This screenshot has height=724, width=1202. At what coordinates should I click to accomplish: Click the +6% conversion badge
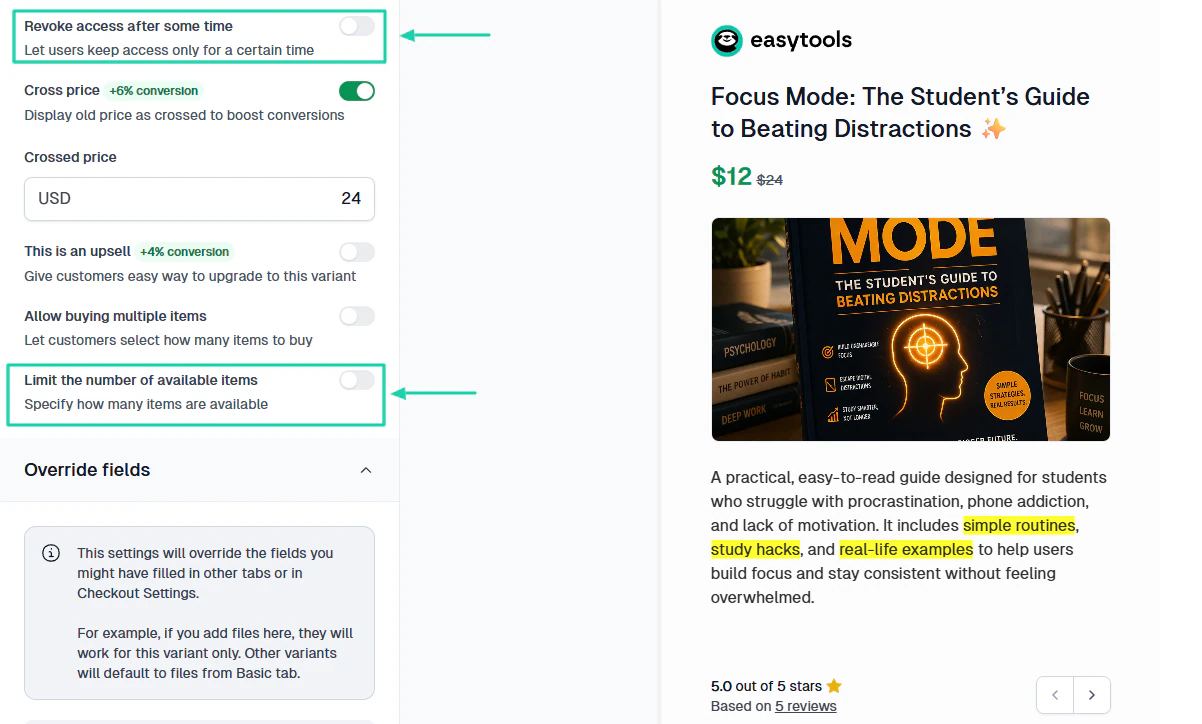pos(153,91)
